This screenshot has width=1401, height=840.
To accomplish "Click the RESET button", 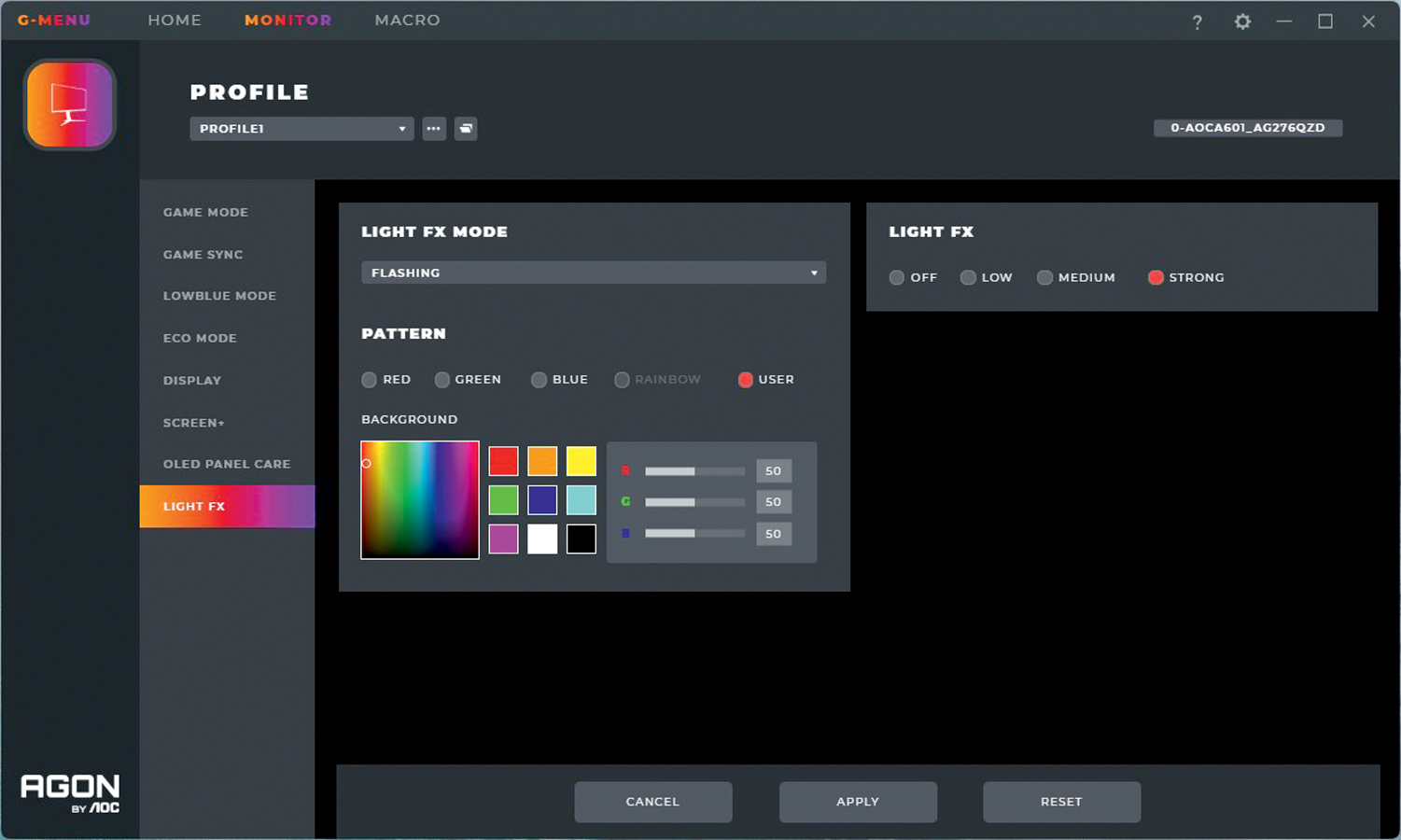I will 1061,802.
